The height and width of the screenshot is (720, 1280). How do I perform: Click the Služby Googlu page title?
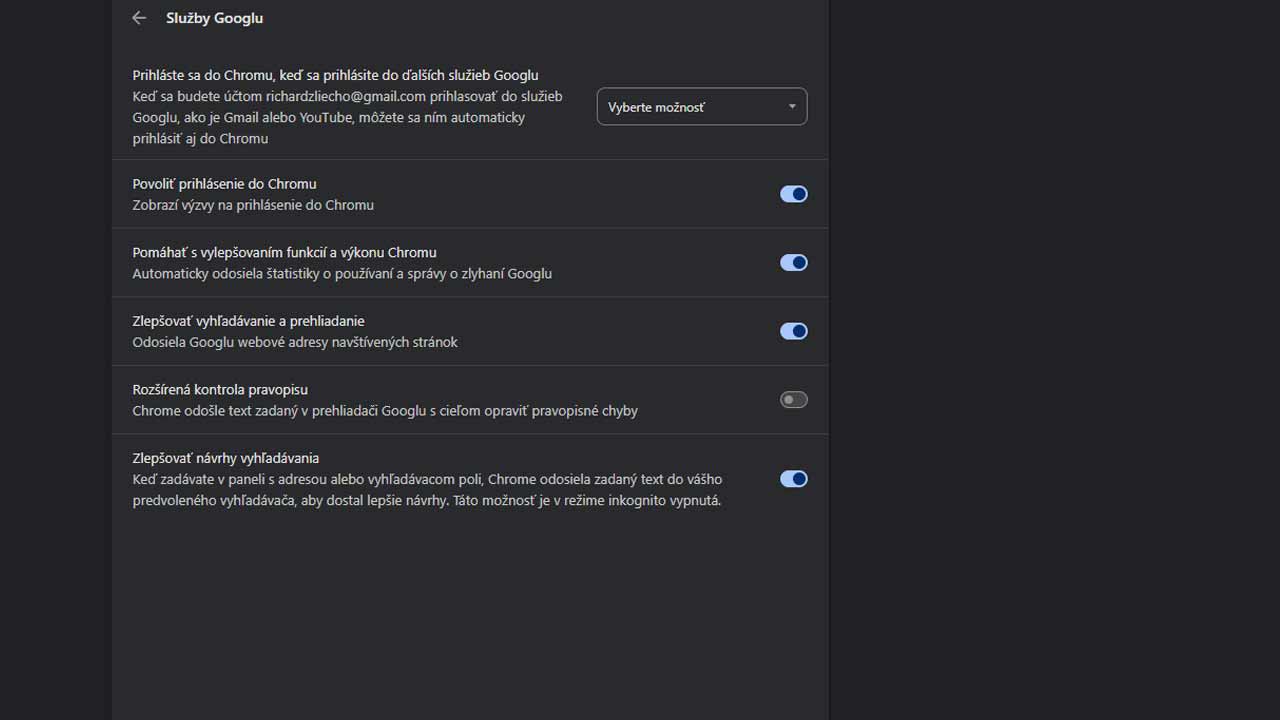[215, 18]
